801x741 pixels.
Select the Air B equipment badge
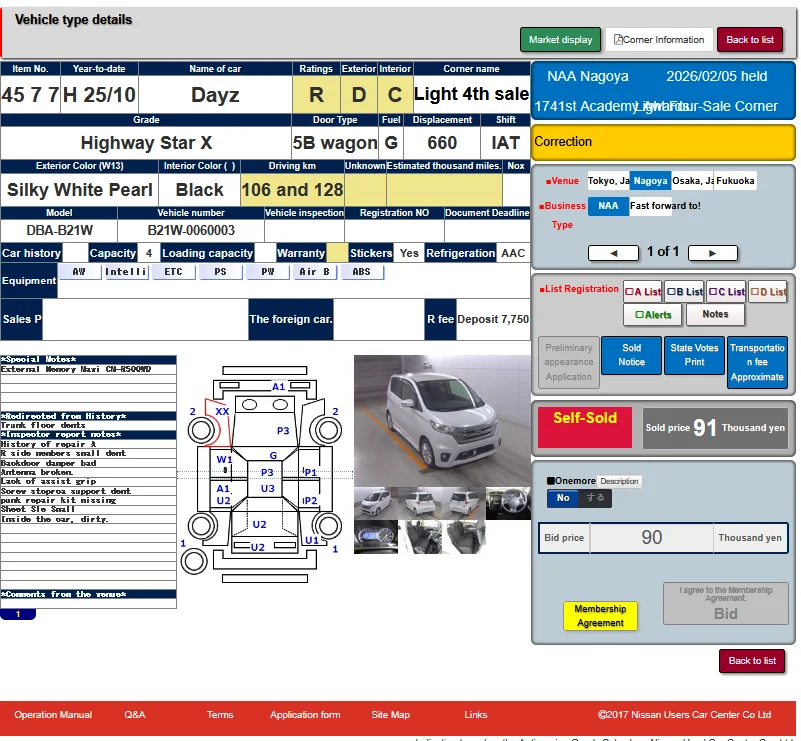[314, 272]
